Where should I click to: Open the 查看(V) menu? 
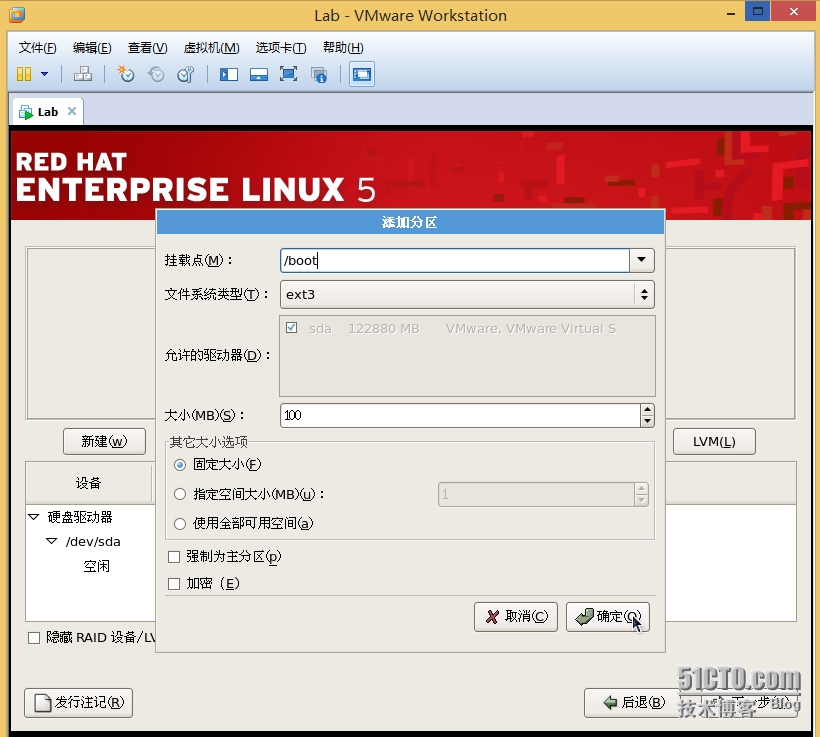pyautogui.click(x=147, y=48)
